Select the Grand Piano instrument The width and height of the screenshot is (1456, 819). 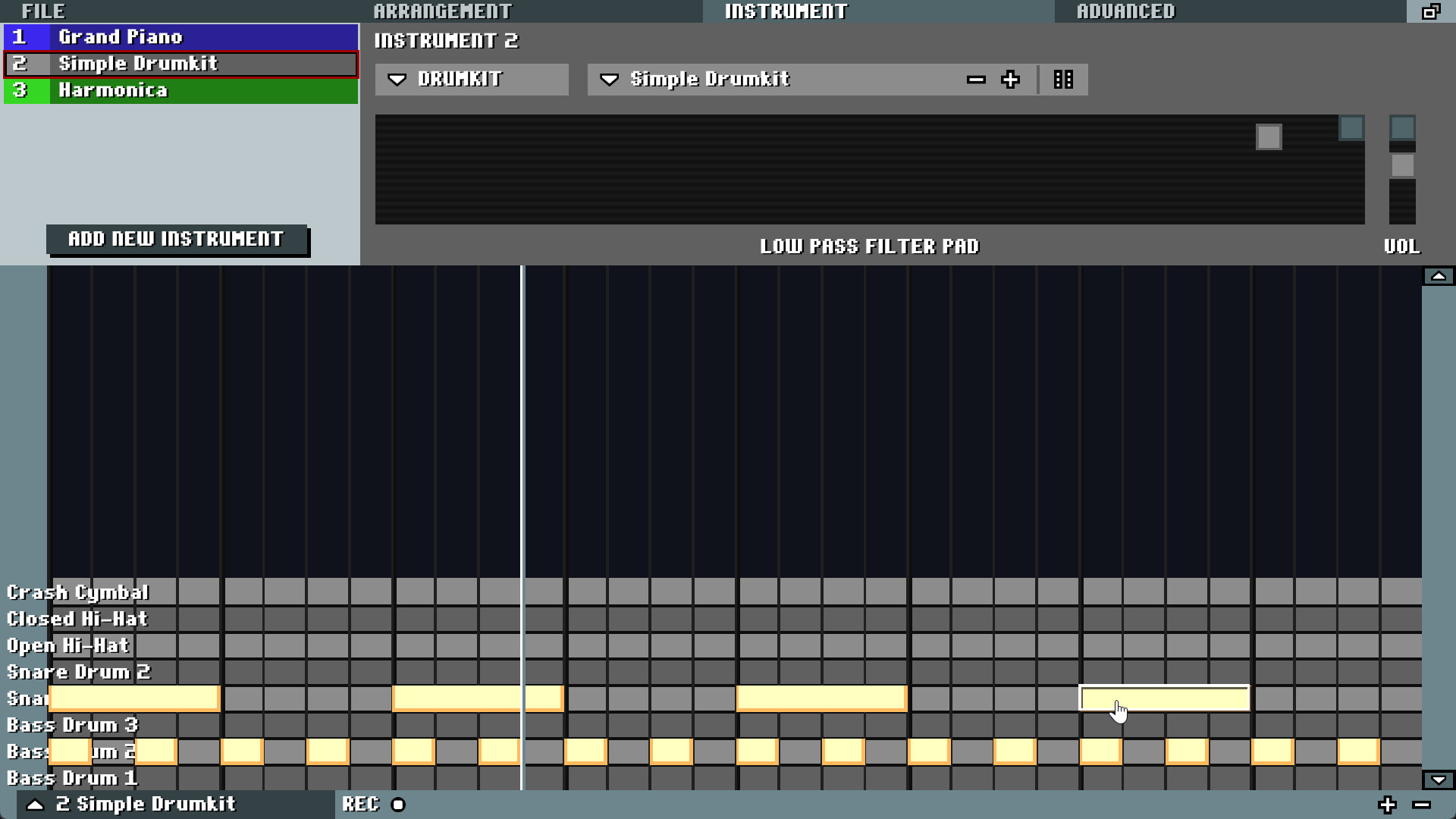[180, 36]
